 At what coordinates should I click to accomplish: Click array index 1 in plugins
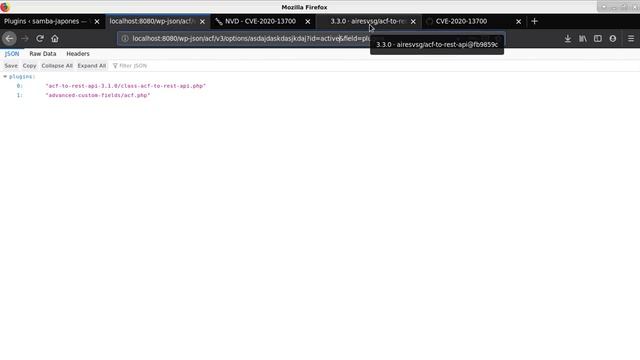coord(20,95)
